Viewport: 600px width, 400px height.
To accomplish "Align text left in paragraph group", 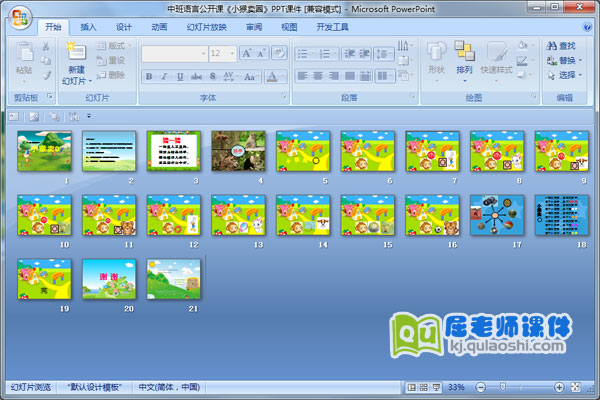I will point(302,76).
